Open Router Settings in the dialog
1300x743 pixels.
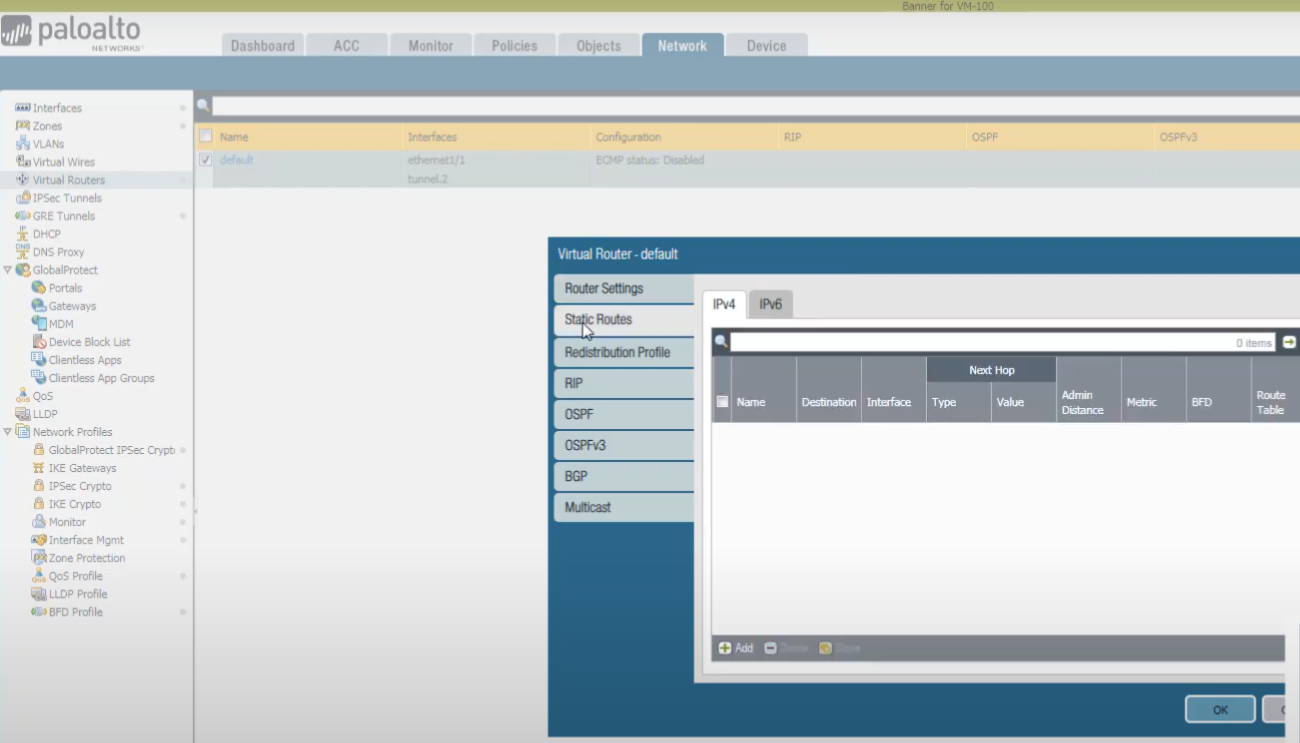[x=623, y=289]
